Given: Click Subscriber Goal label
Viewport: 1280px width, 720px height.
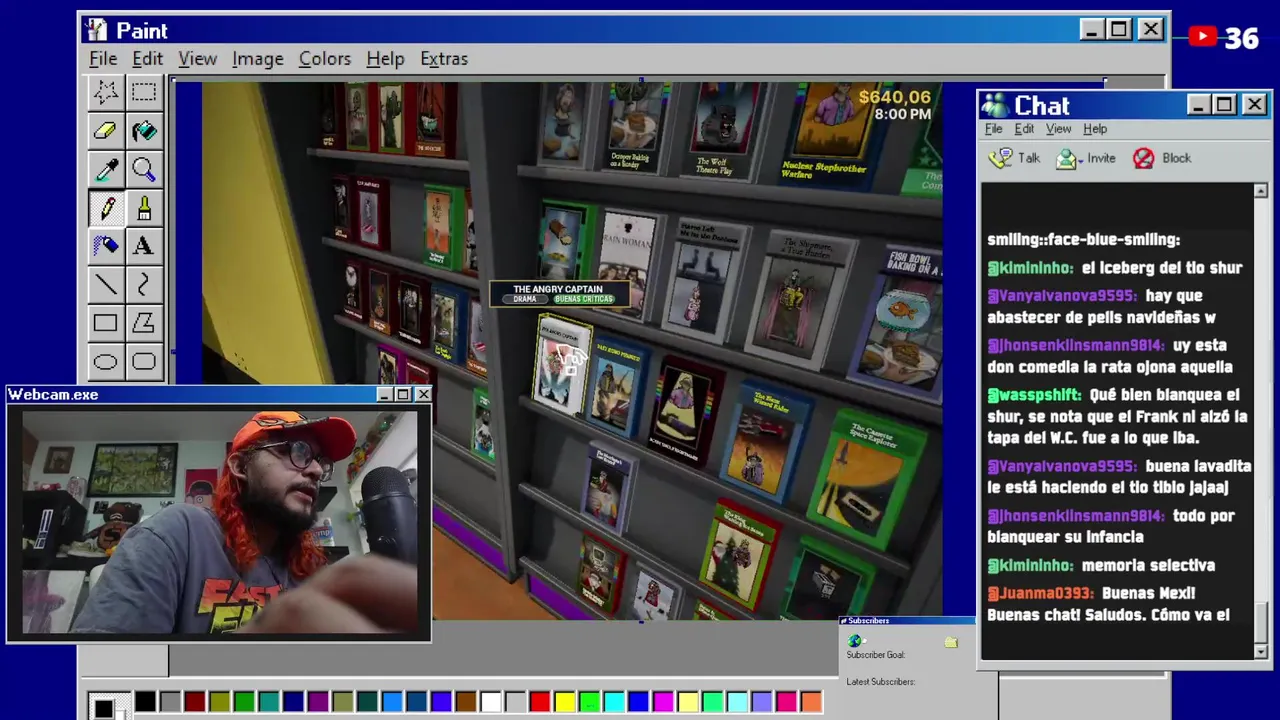Looking at the screenshot, I should click(x=875, y=655).
